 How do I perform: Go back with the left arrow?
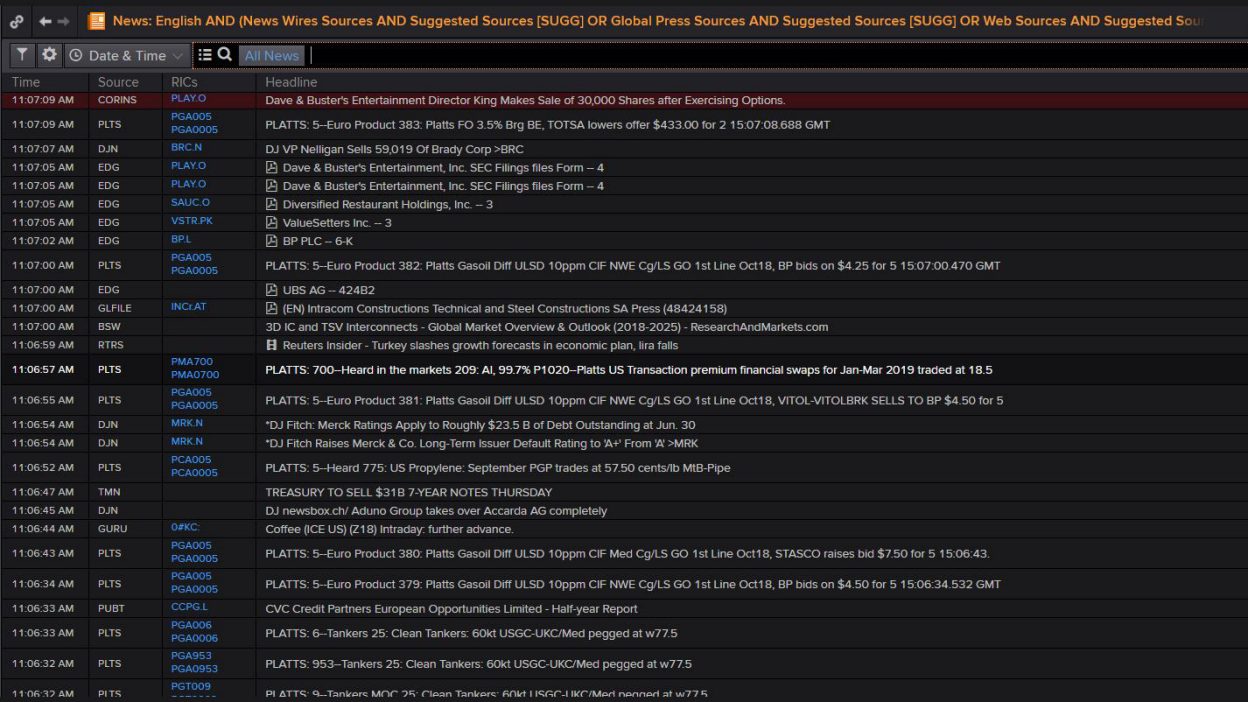pyautogui.click(x=45, y=21)
